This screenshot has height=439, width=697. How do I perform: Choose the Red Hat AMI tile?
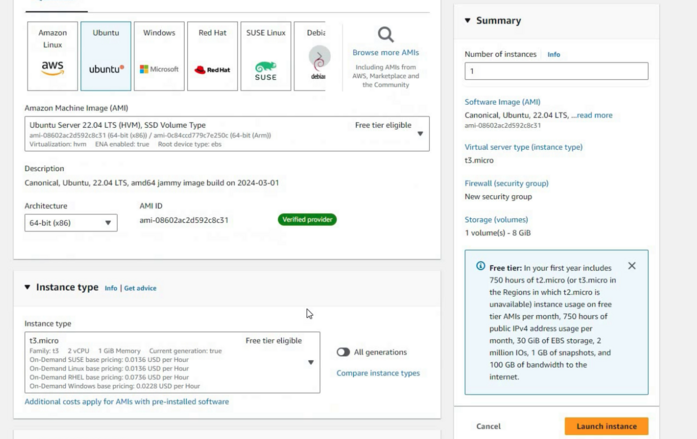[212, 56]
